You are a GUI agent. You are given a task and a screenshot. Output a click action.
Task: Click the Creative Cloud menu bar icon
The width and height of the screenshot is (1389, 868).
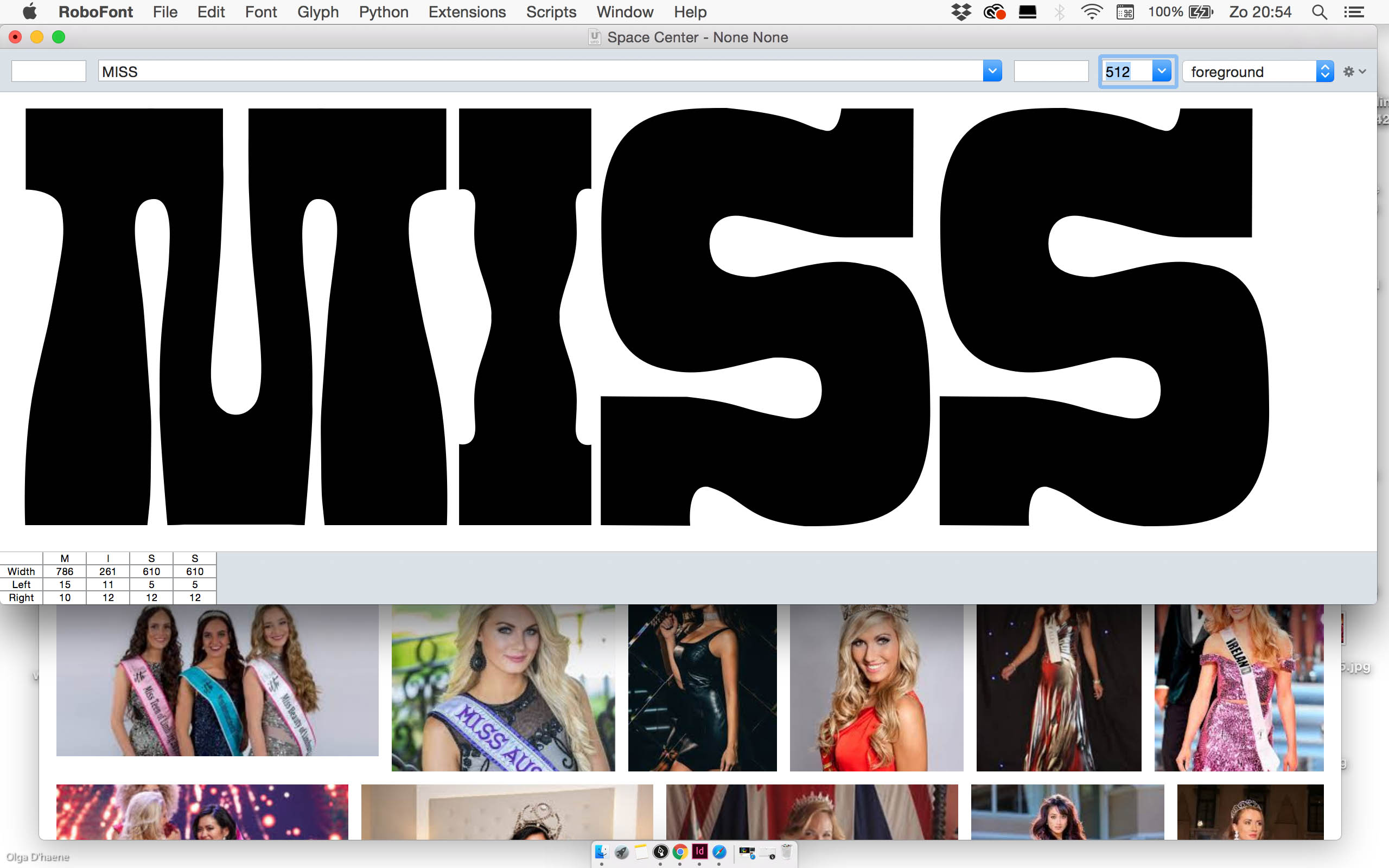click(994, 11)
